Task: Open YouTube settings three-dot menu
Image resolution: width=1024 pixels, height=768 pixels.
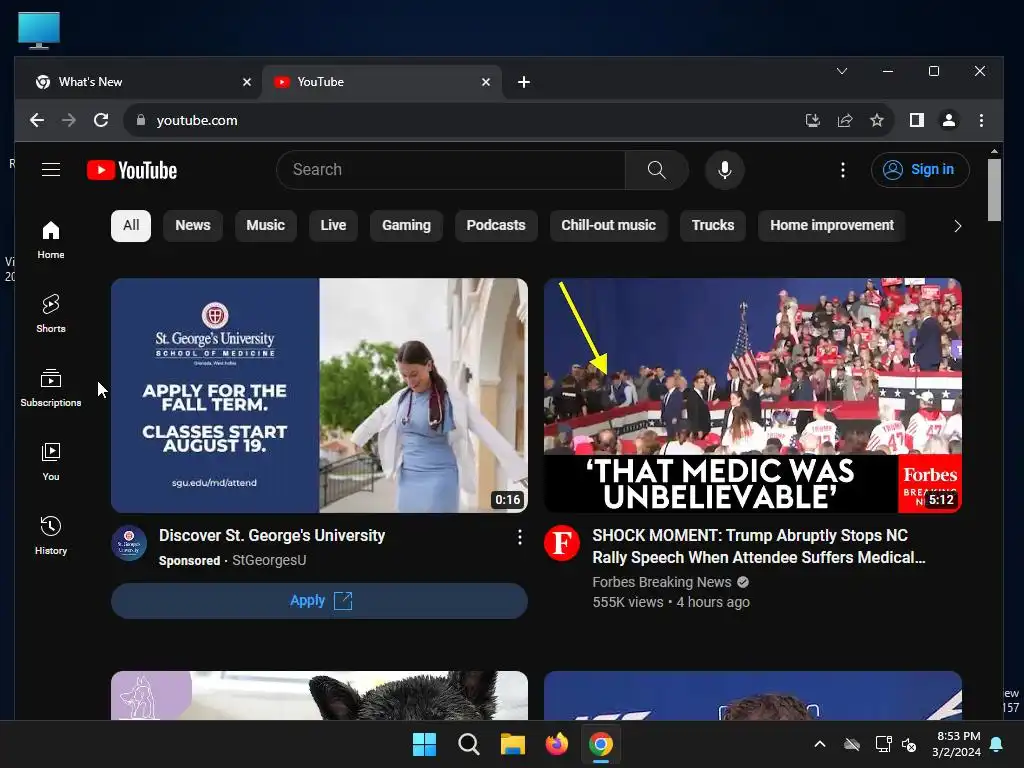Action: pyautogui.click(x=842, y=170)
